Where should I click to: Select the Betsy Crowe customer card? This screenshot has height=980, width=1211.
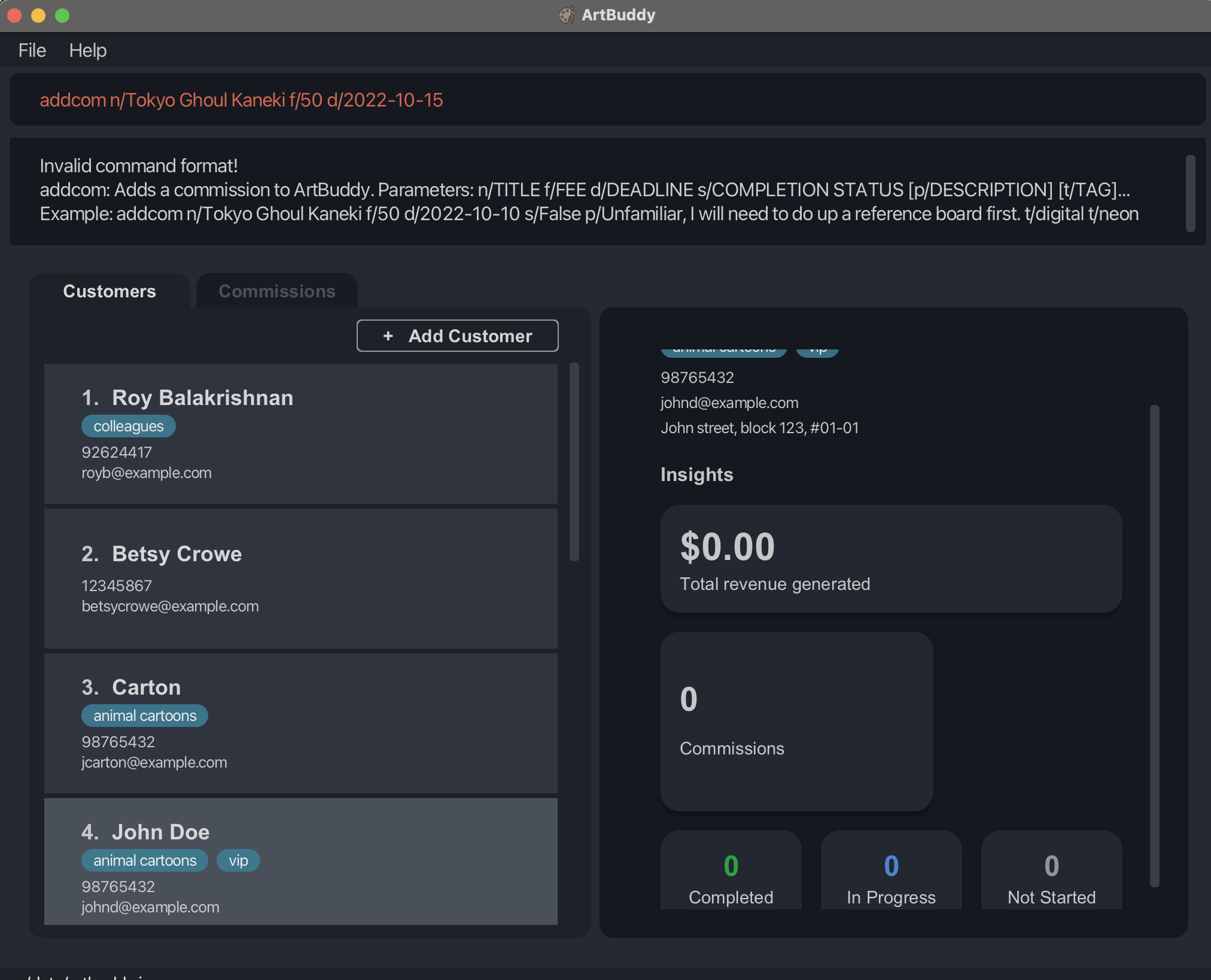pyautogui.click(x=300, y=578)
